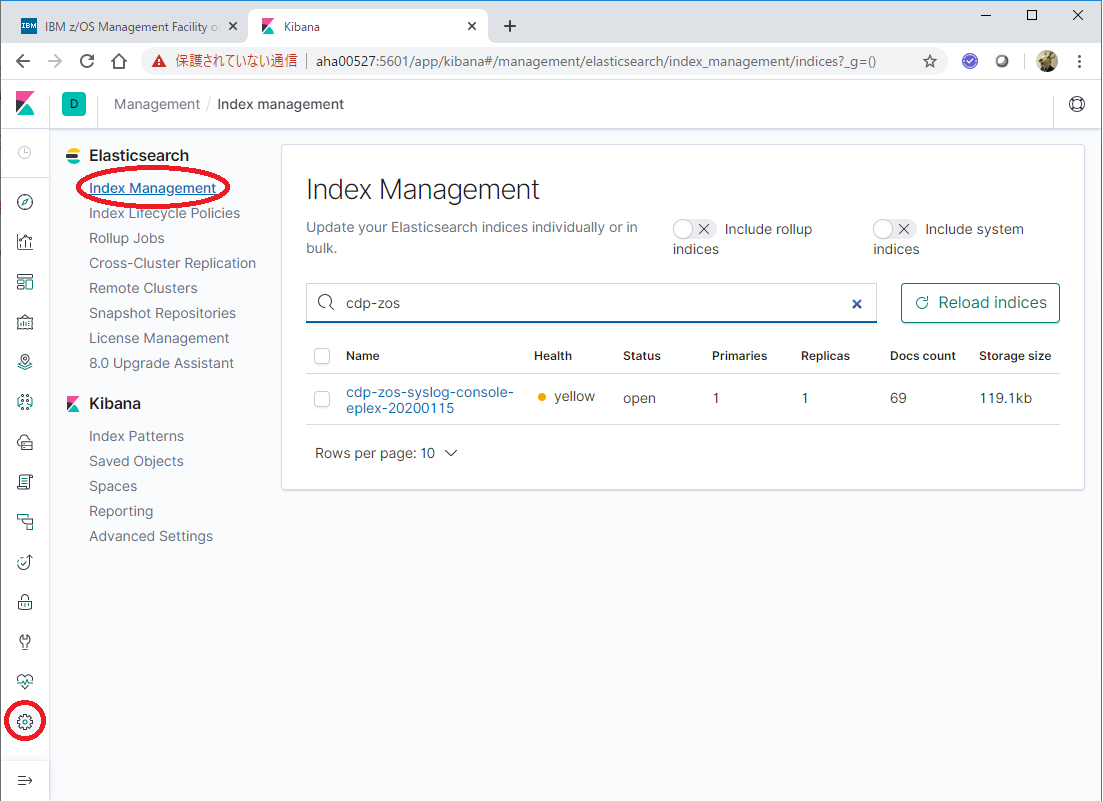Sort by Name column header

click(x=363, y=356)
